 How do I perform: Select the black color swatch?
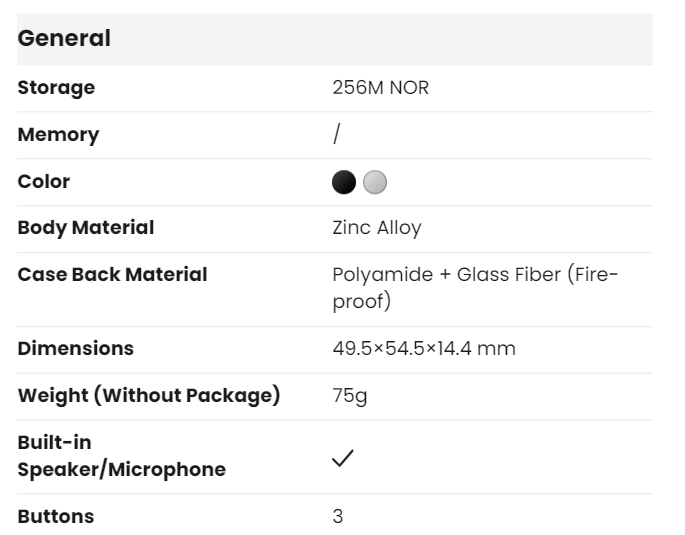pyautogui.click(x=344, y=182)
